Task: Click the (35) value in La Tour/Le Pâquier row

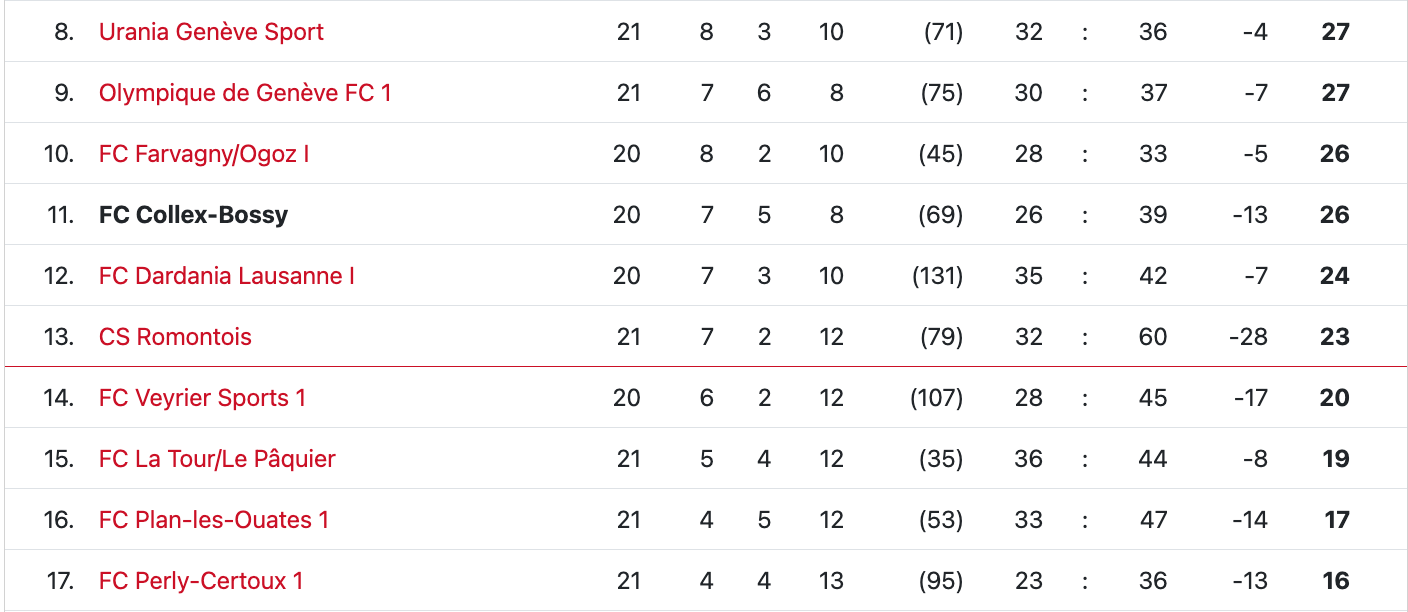Action: 940,459
